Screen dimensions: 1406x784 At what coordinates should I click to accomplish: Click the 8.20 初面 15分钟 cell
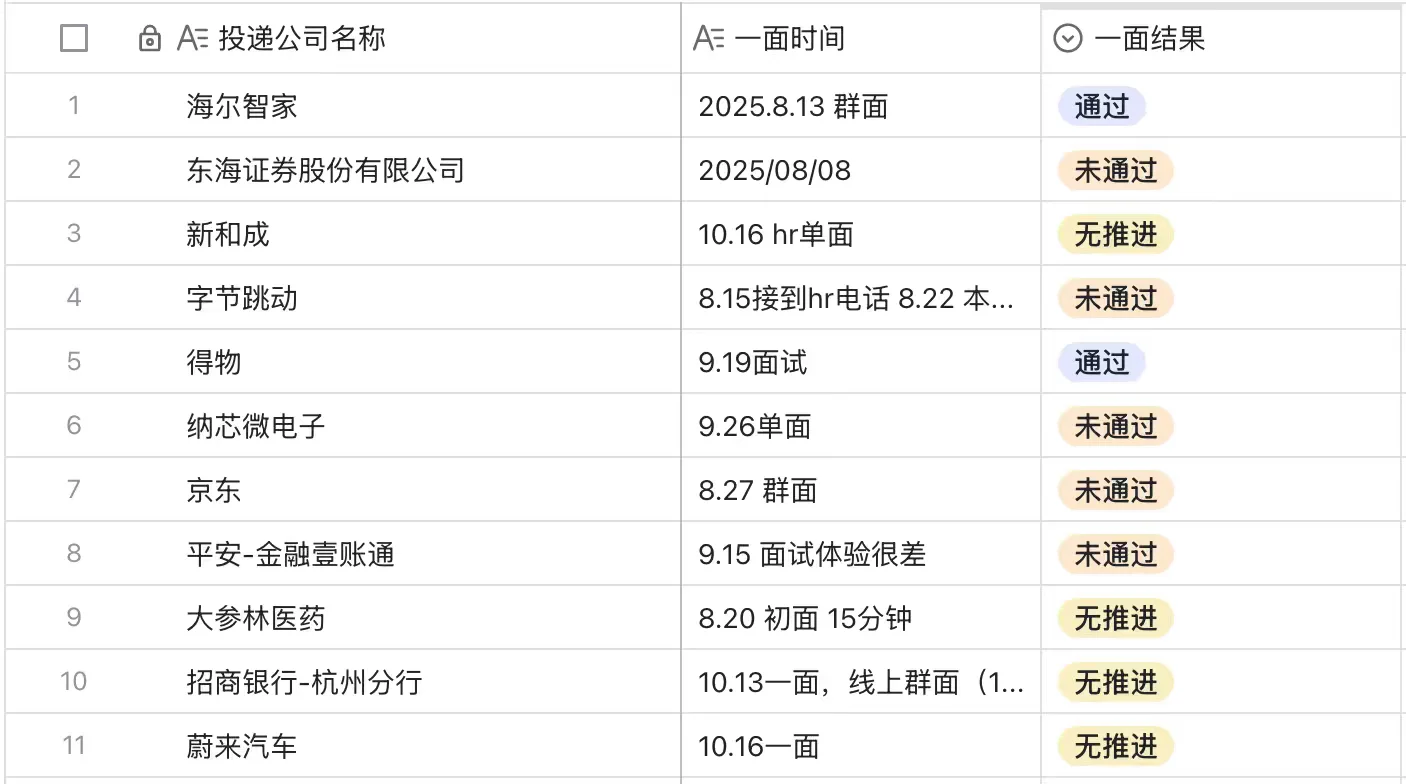pyautogui.click(x=805, y=618)
